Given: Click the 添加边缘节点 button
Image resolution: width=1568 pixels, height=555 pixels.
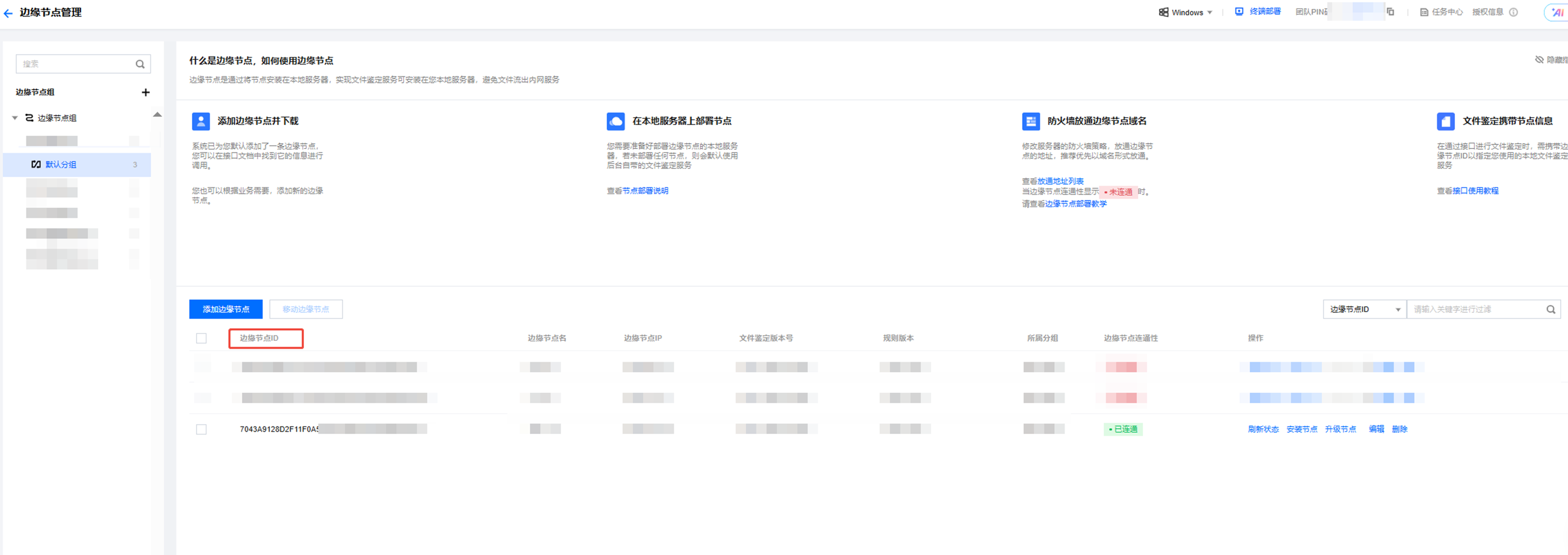Looking at the screenshot, I should [226, 309].
